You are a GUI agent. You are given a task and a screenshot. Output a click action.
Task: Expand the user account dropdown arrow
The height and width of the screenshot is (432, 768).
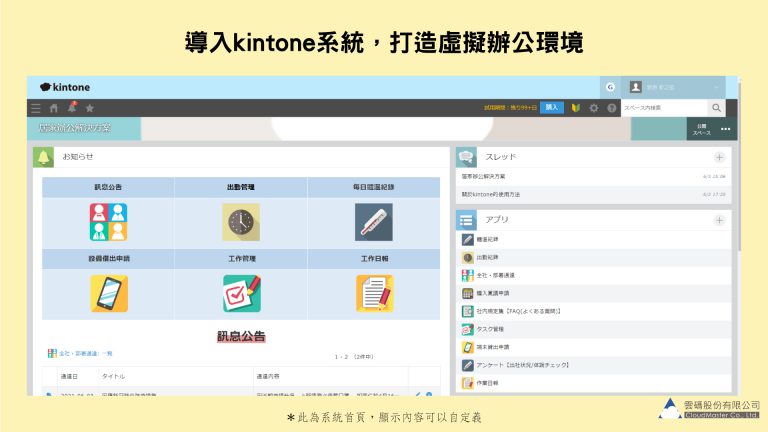[x=717, y=87]
